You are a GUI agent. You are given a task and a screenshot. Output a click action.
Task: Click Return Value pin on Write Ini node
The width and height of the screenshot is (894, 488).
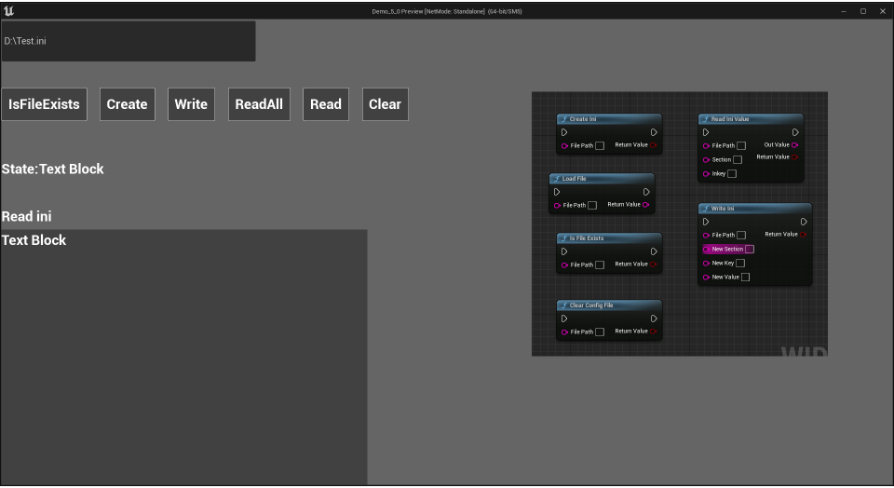tap(803, 234)
